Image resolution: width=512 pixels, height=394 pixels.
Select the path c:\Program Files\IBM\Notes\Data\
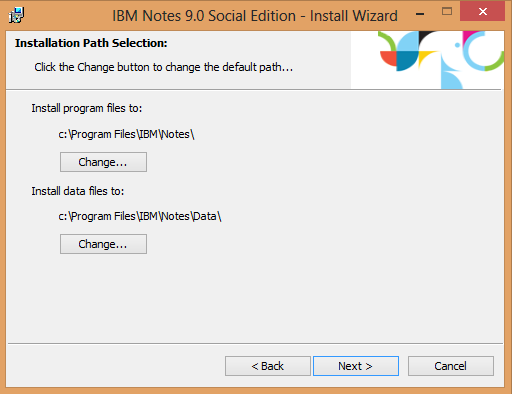tap(140, 216)
